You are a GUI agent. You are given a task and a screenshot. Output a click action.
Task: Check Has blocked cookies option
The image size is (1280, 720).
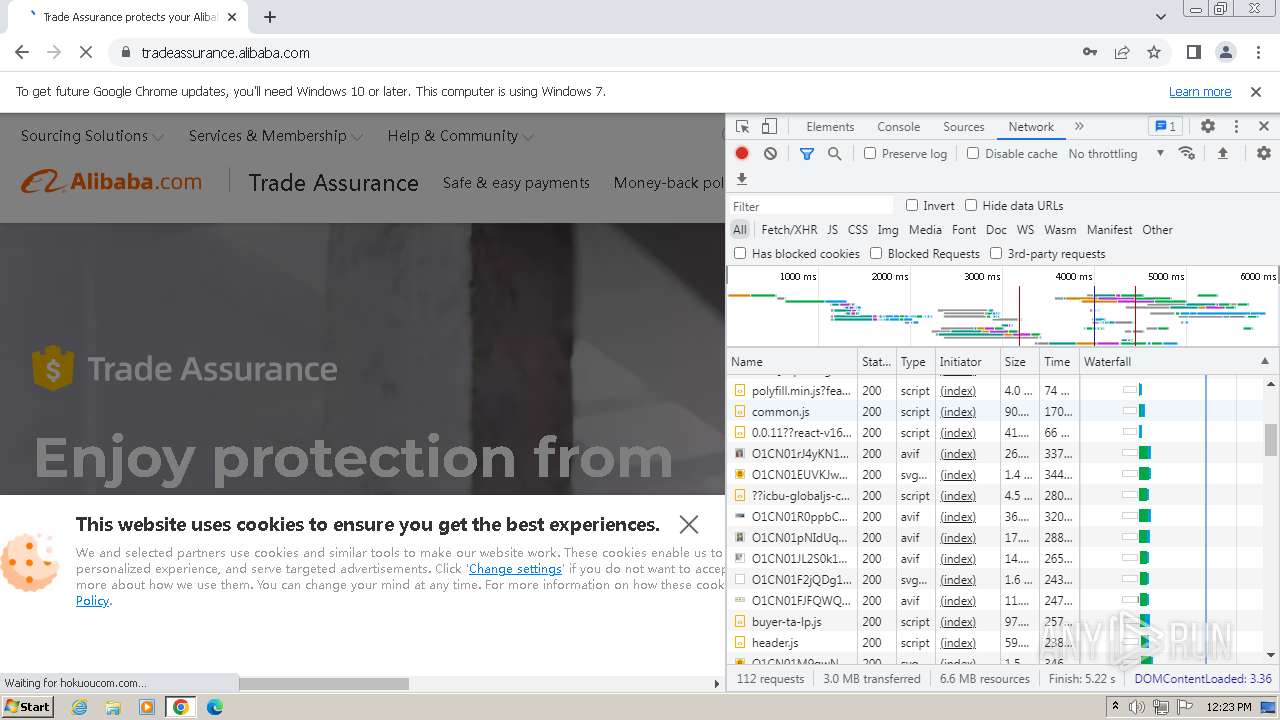tap(740, 254)
